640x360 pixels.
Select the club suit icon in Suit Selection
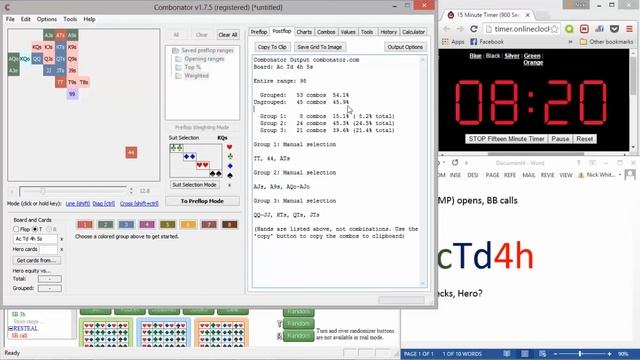[x=230, y=156]
